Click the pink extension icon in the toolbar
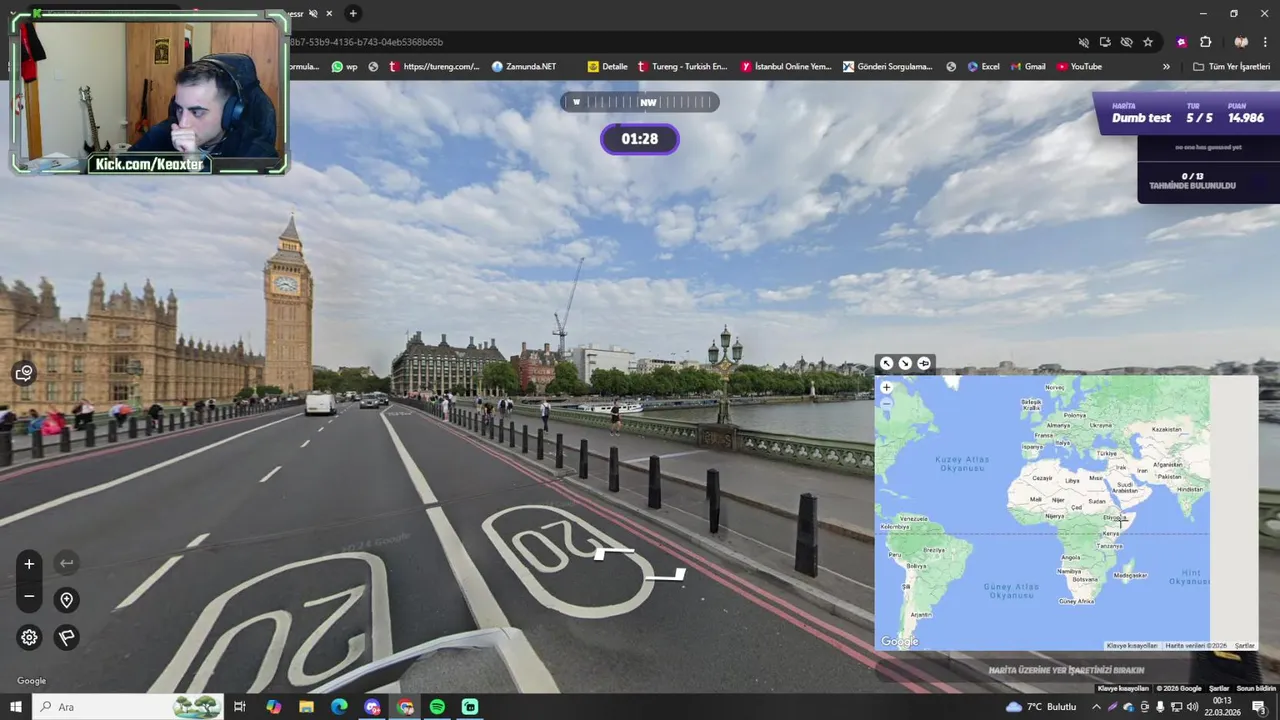This screenshot has width=1280, height=720. coord(1182,42)
